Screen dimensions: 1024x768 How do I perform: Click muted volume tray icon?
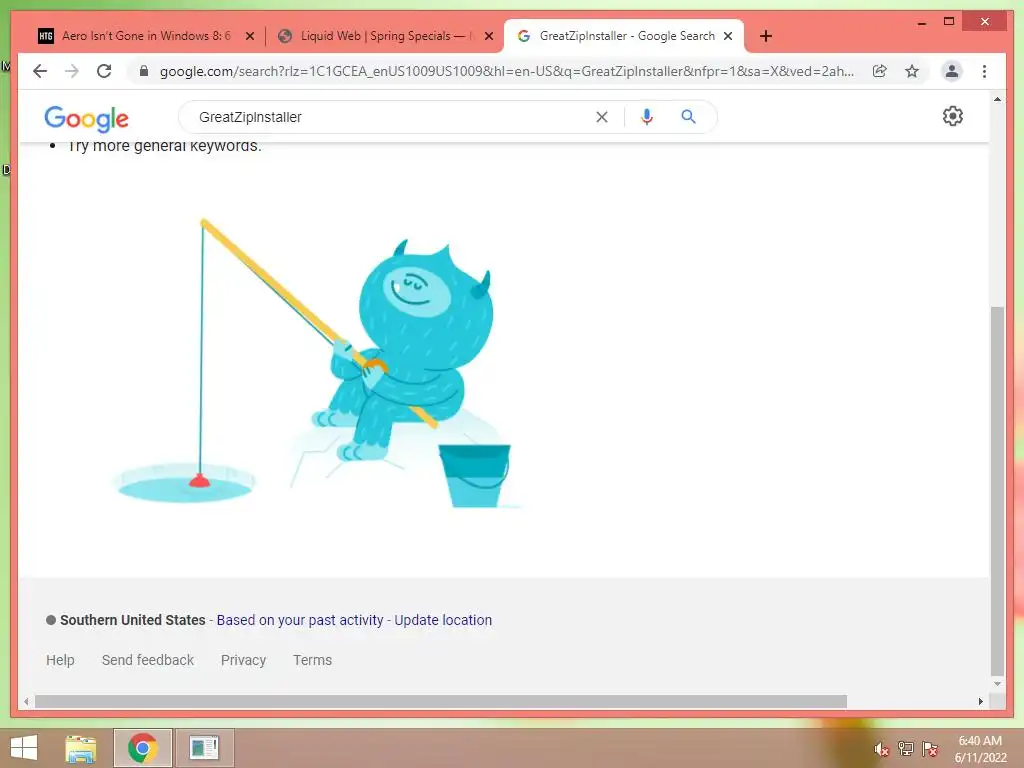[881, 749]
